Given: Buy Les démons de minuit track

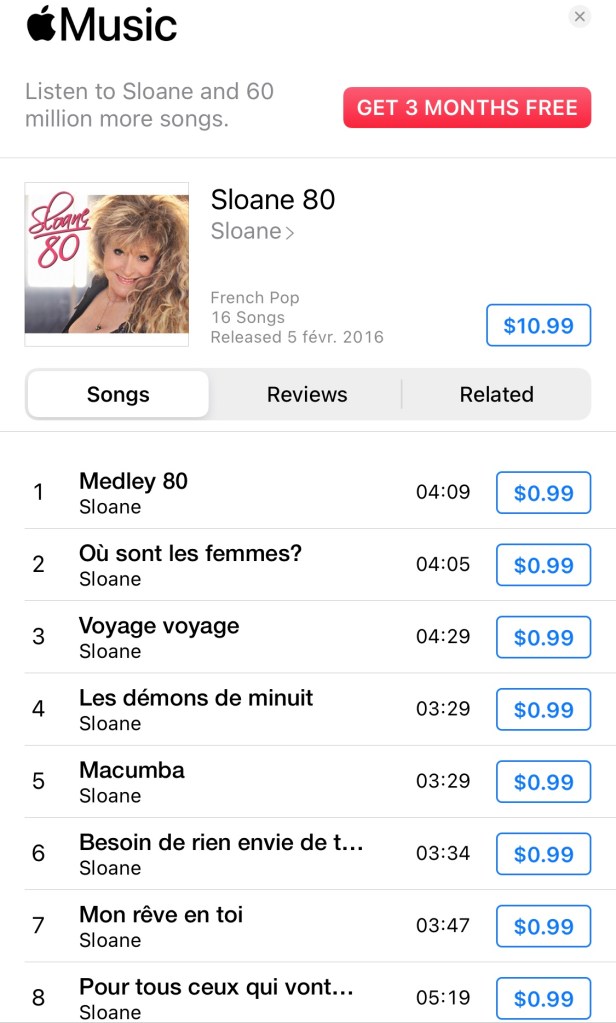Looking at the screenshot, I should (544, 709).
